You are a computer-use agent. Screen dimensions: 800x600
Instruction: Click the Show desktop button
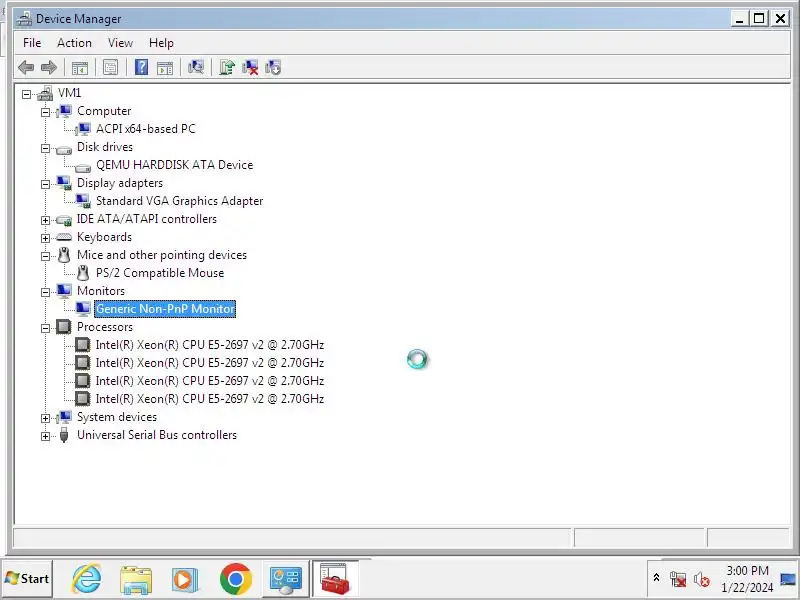[788, 579]
